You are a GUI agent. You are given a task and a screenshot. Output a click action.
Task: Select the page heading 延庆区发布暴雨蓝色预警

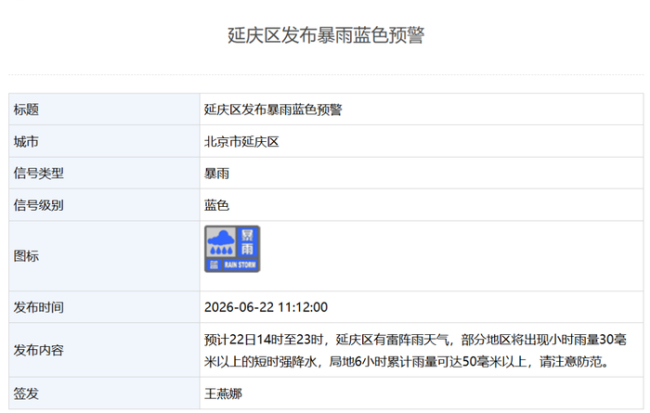tap(326, 35)
